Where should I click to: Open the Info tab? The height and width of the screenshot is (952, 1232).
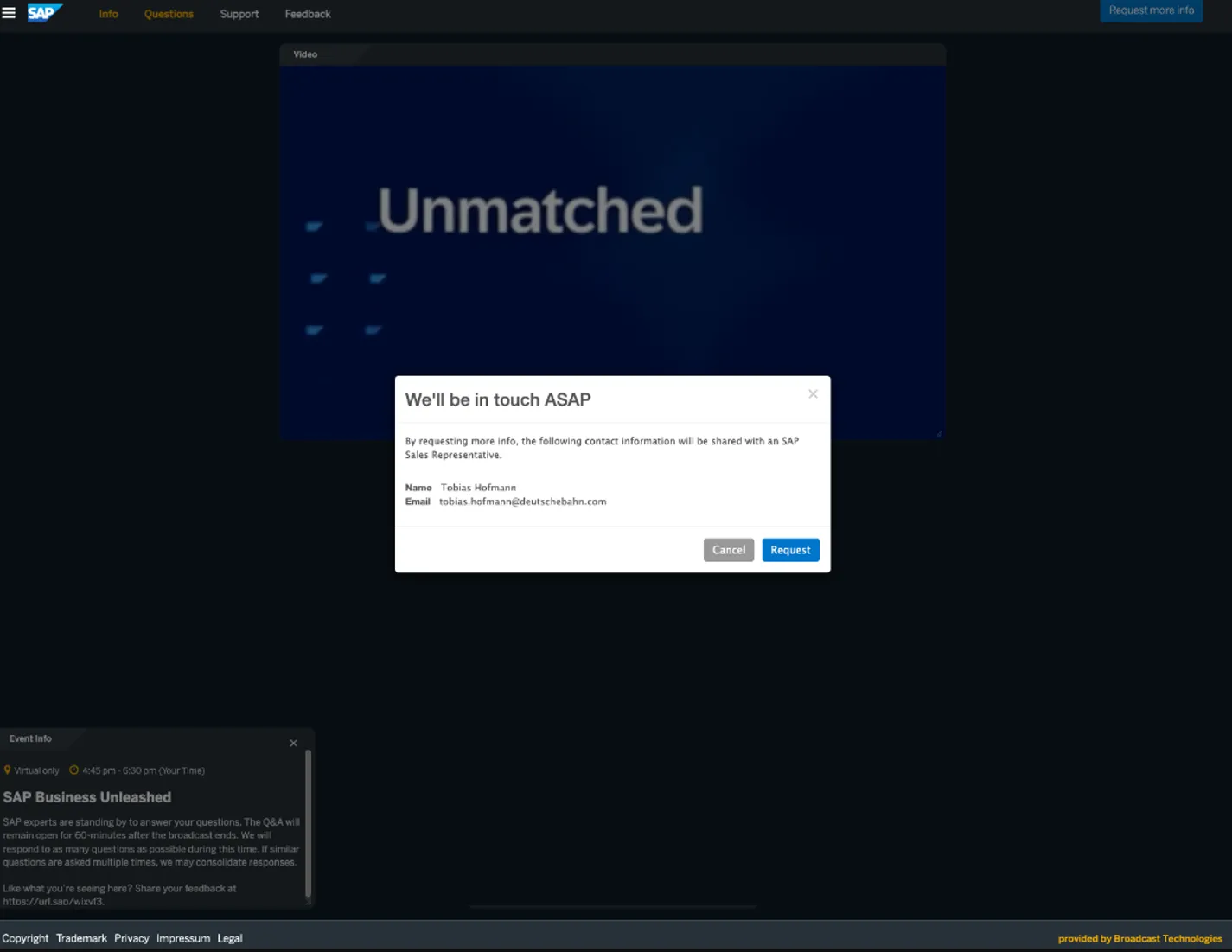tap(108, 14)
